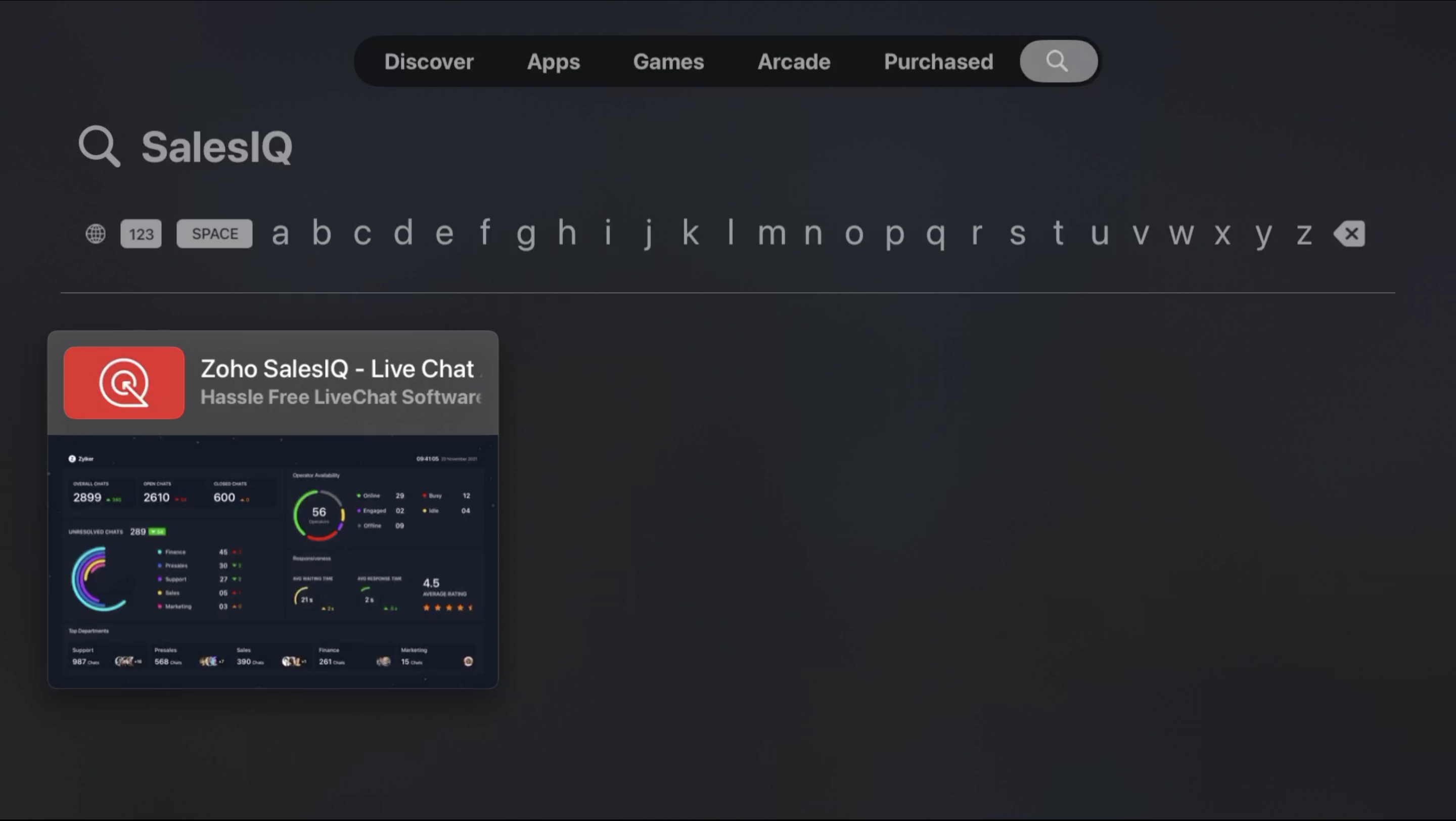Show the Purchased tab

pyautogui.click(x=938, y=61)
